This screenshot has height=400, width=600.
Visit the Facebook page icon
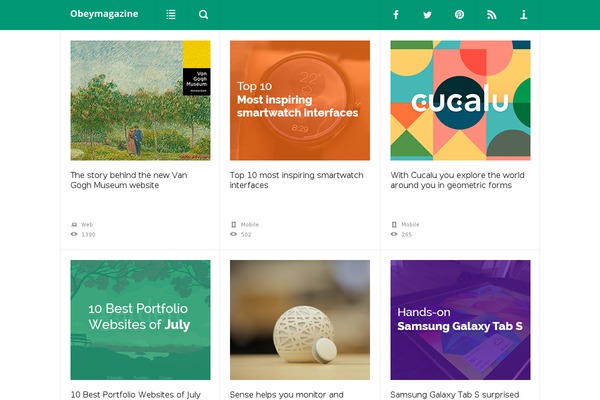pyautogui.click(x=396, y=15)
